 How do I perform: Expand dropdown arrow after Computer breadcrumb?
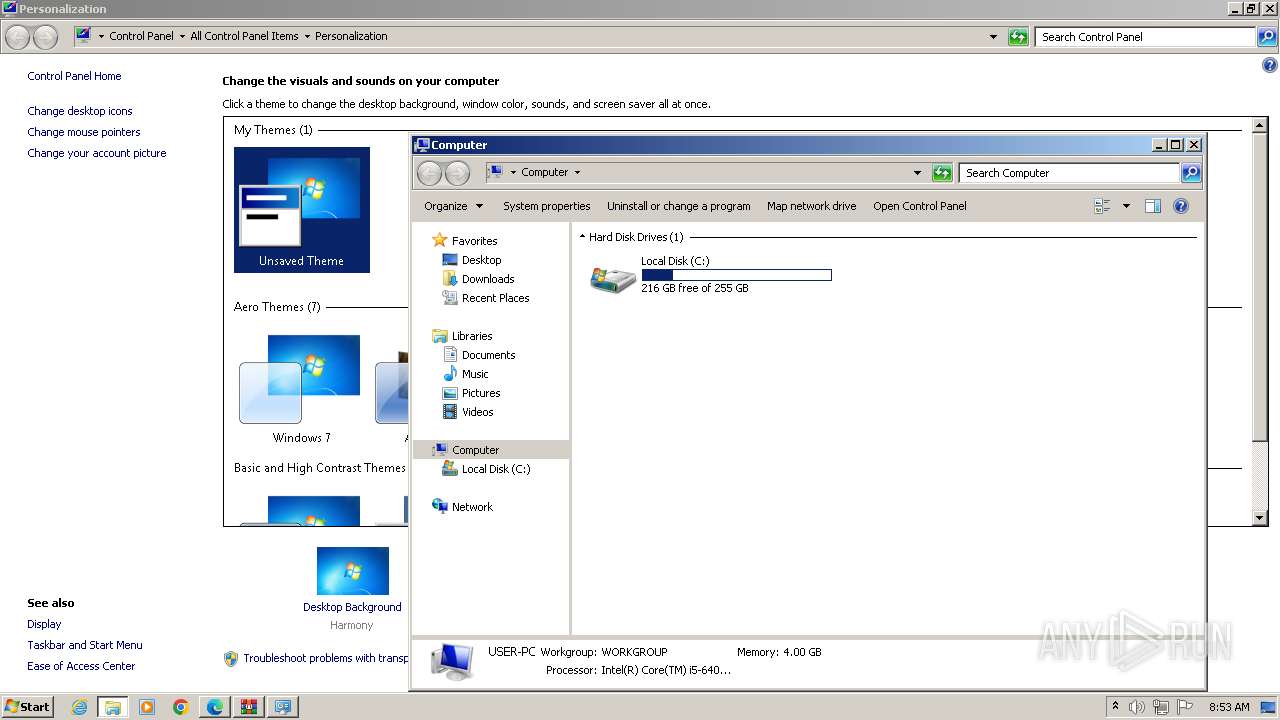[577, 172]
